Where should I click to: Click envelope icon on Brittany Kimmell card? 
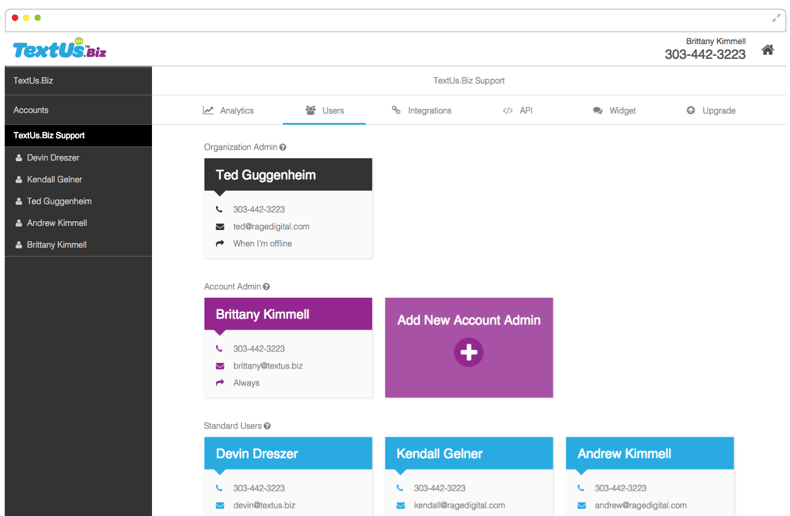[220, 366]
